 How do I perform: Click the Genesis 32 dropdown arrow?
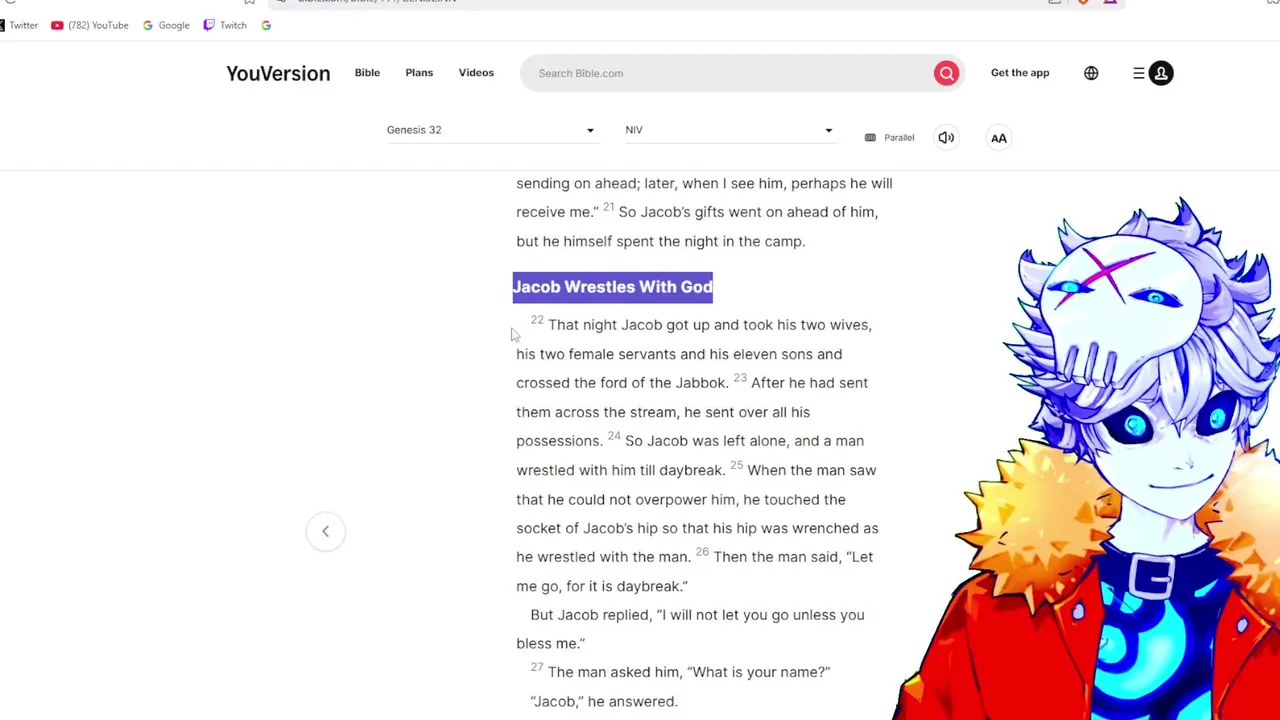coord(590,131)
